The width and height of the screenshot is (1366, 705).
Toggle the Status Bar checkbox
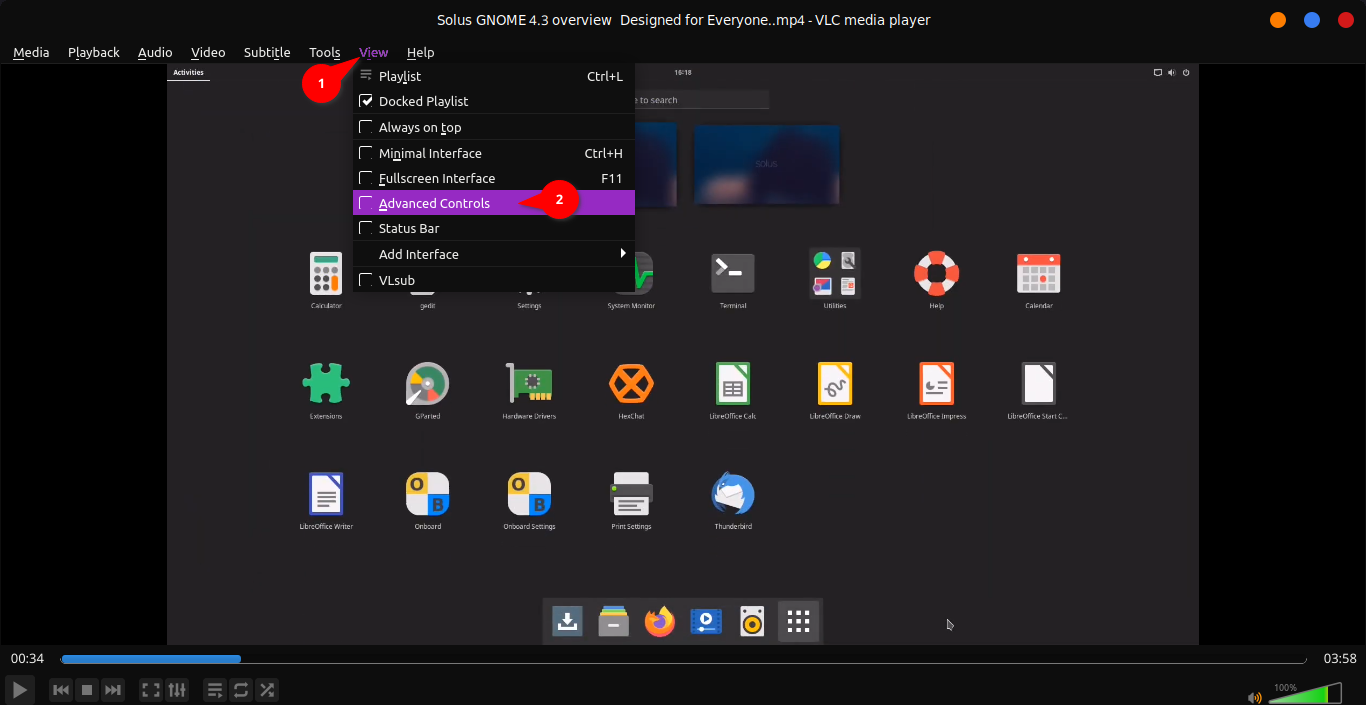click(366, 228)
